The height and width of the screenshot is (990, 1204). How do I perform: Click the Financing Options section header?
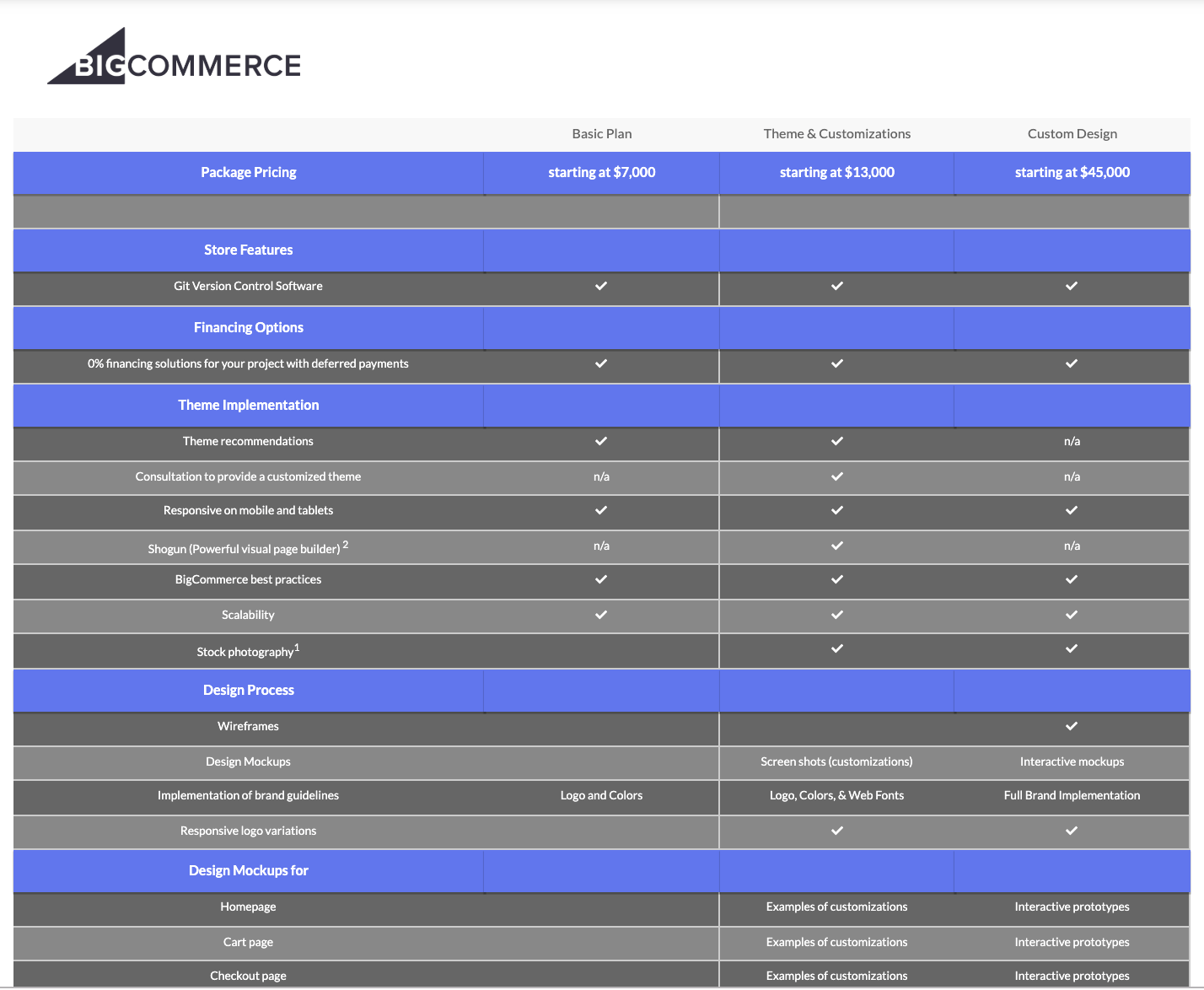coord(249,327)
